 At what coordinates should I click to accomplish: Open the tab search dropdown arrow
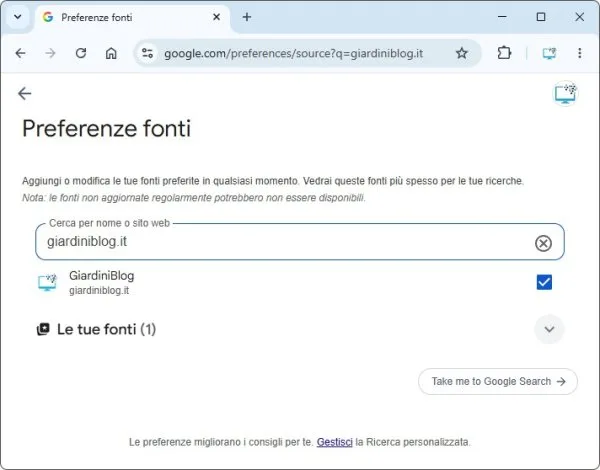pyautogui.click(x=18, y=17)
